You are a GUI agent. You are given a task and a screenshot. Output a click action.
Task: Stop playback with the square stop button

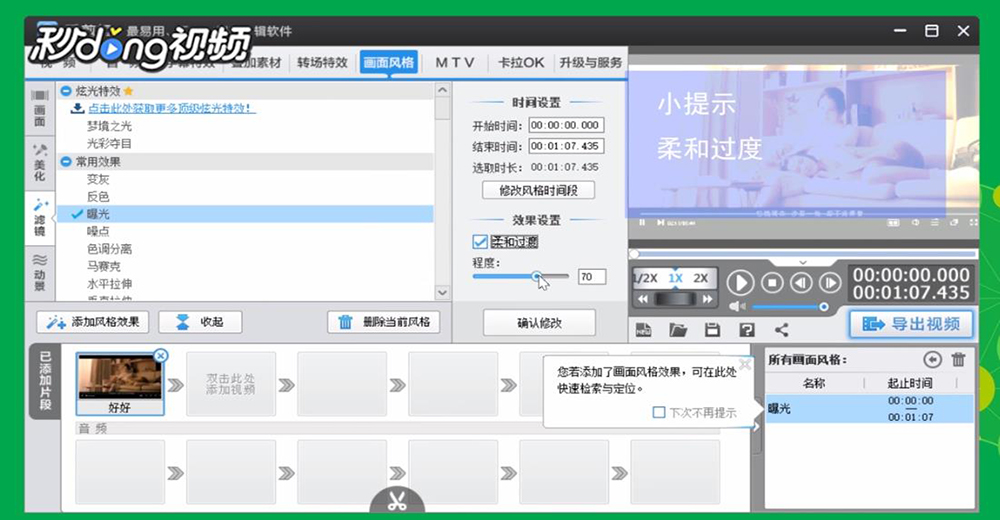coord(772,282)
